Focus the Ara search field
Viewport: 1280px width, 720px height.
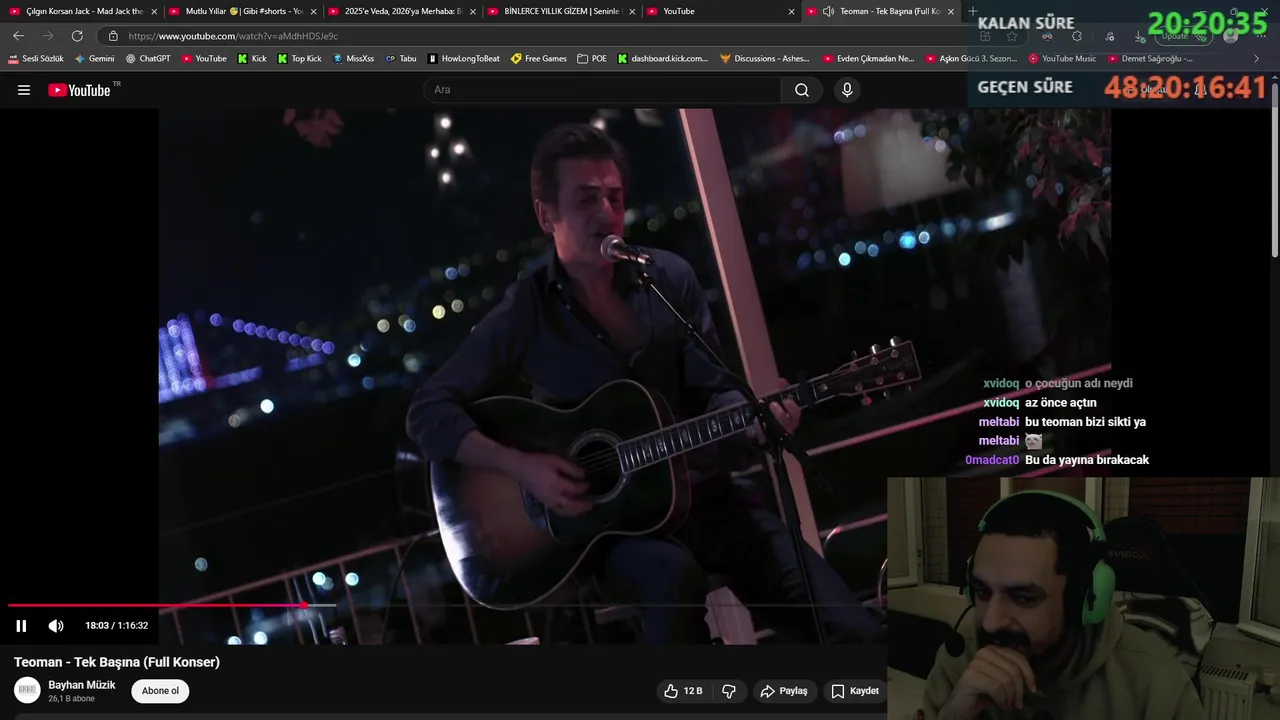coord(602,90)
